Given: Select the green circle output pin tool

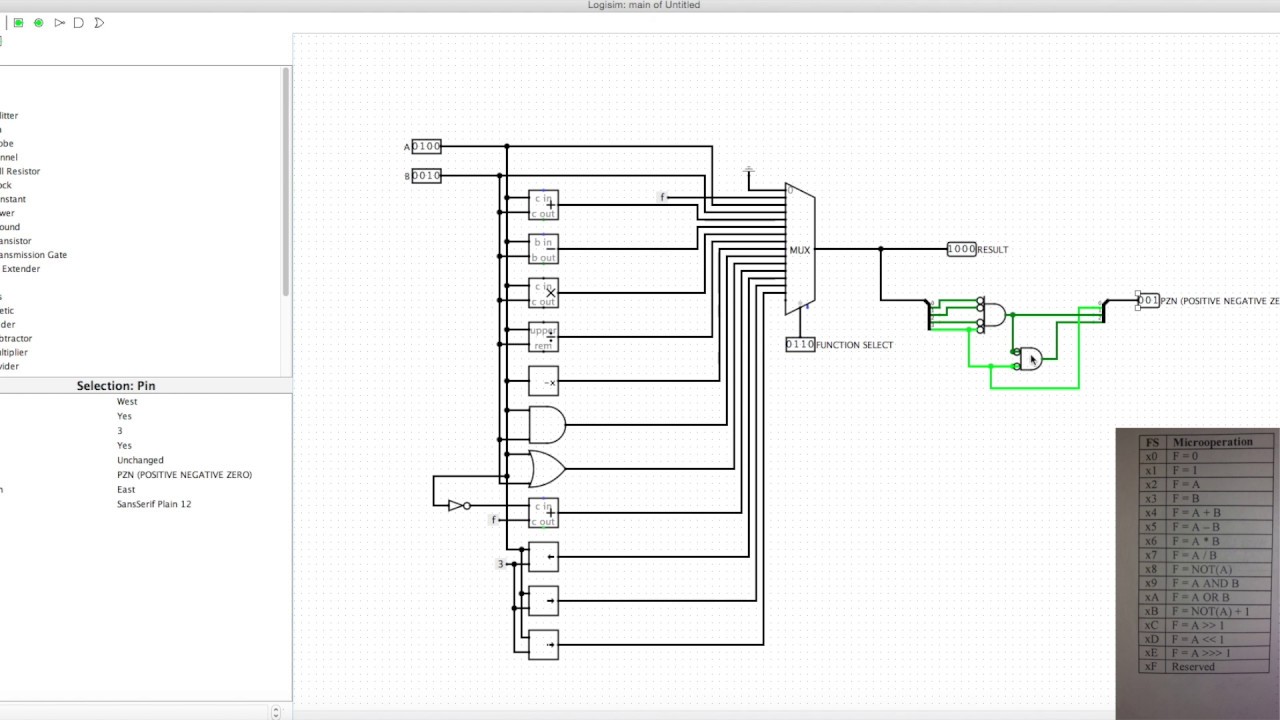Looking at the screenshot, I should click(x=39, y=22).
